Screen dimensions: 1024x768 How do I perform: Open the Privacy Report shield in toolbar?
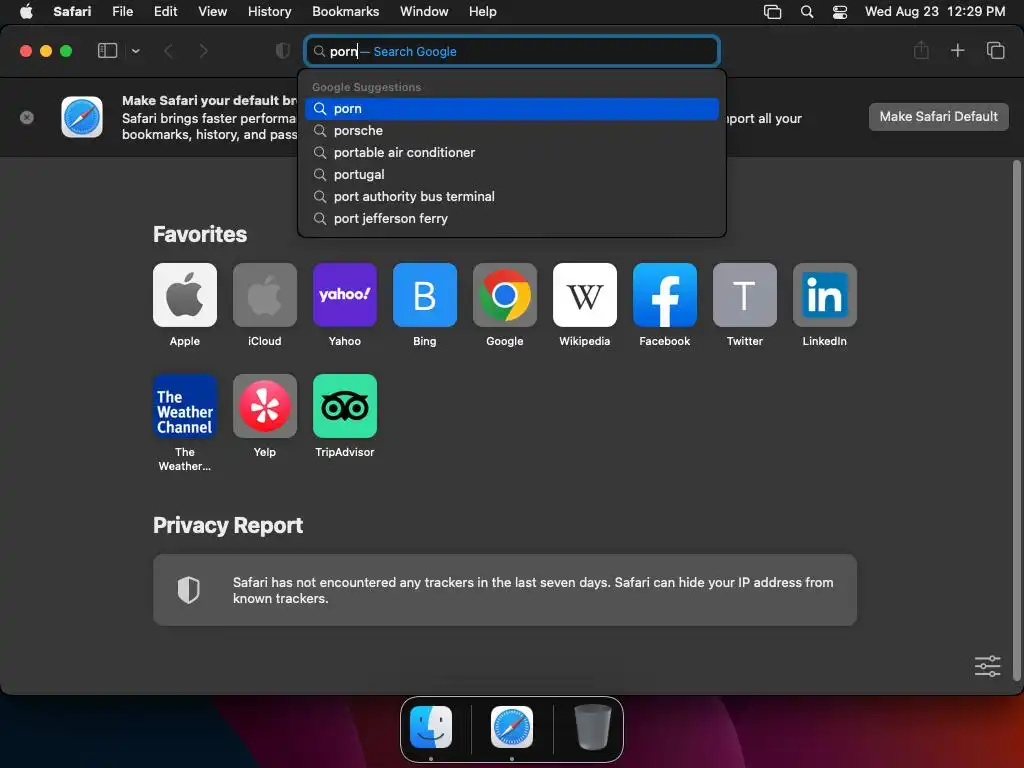point(283,51)
